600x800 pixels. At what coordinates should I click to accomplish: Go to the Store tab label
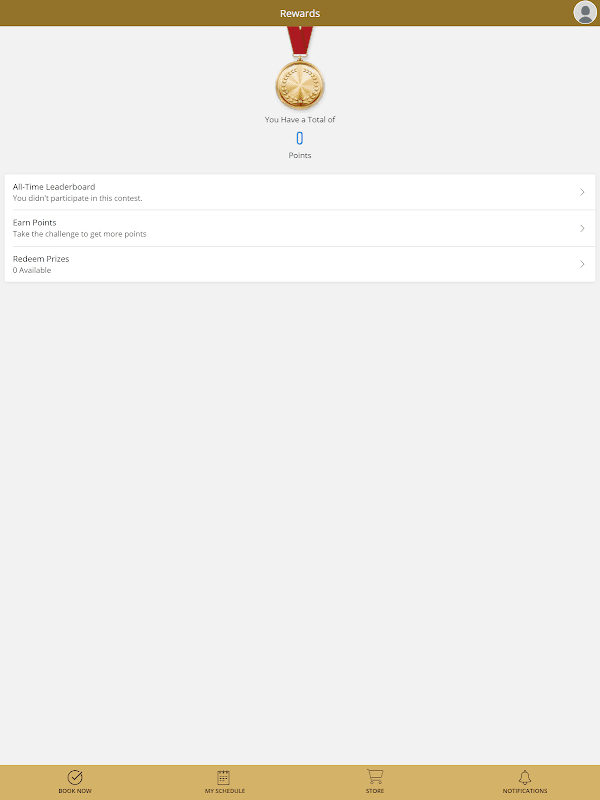tap(375, 791)
